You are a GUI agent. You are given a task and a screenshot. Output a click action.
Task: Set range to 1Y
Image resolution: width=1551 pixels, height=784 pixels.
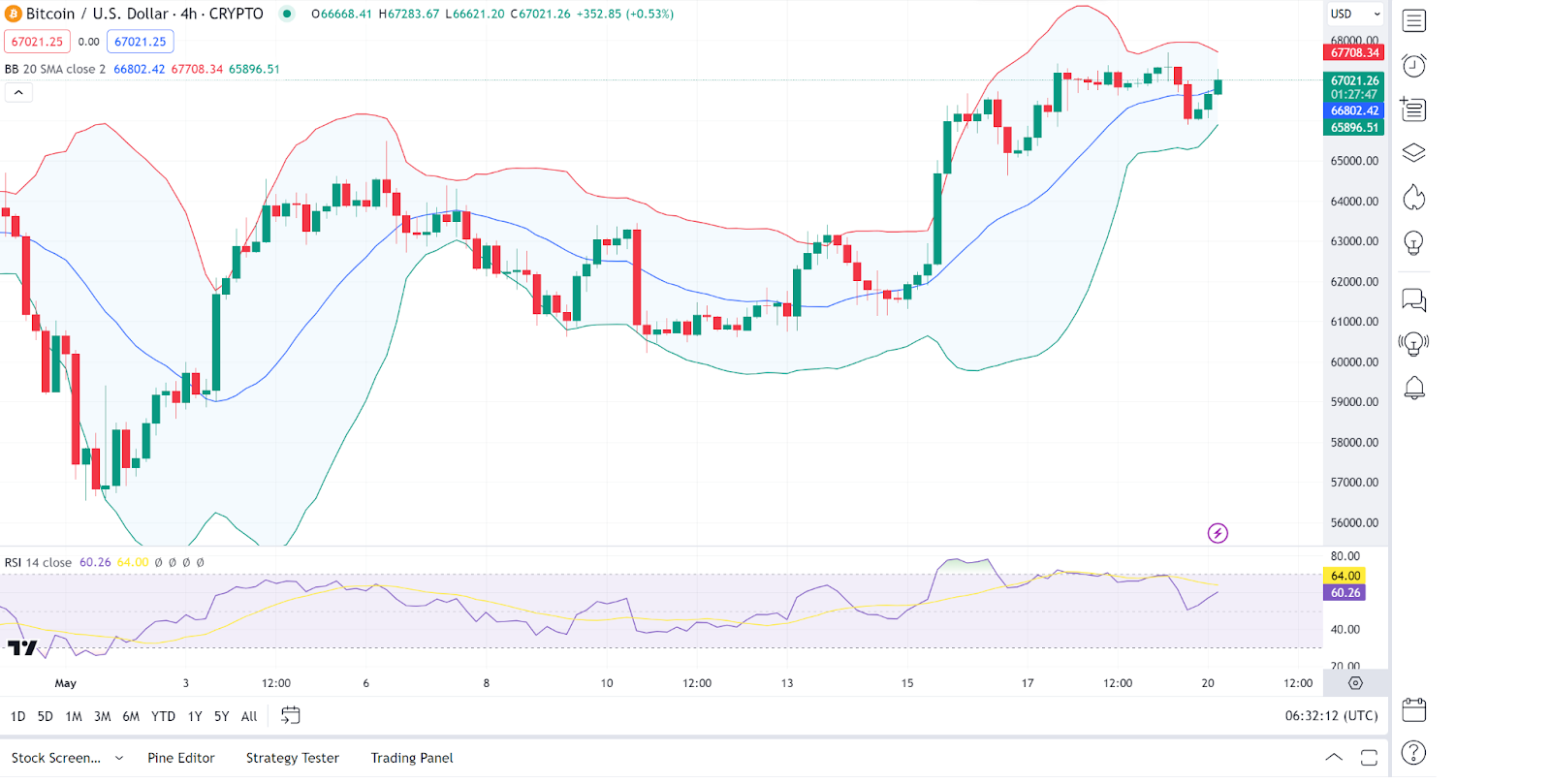coord(195,716)
